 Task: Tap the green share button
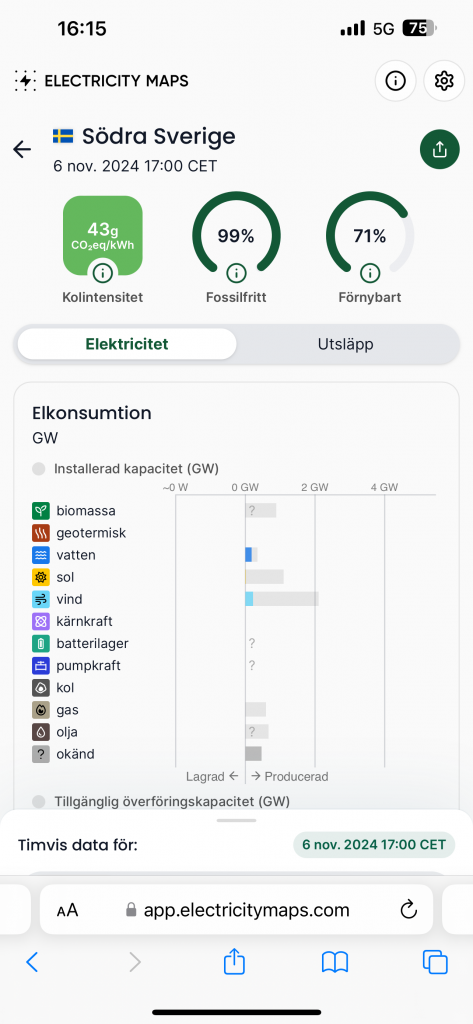pyautogui.click(x=440, y=150)
